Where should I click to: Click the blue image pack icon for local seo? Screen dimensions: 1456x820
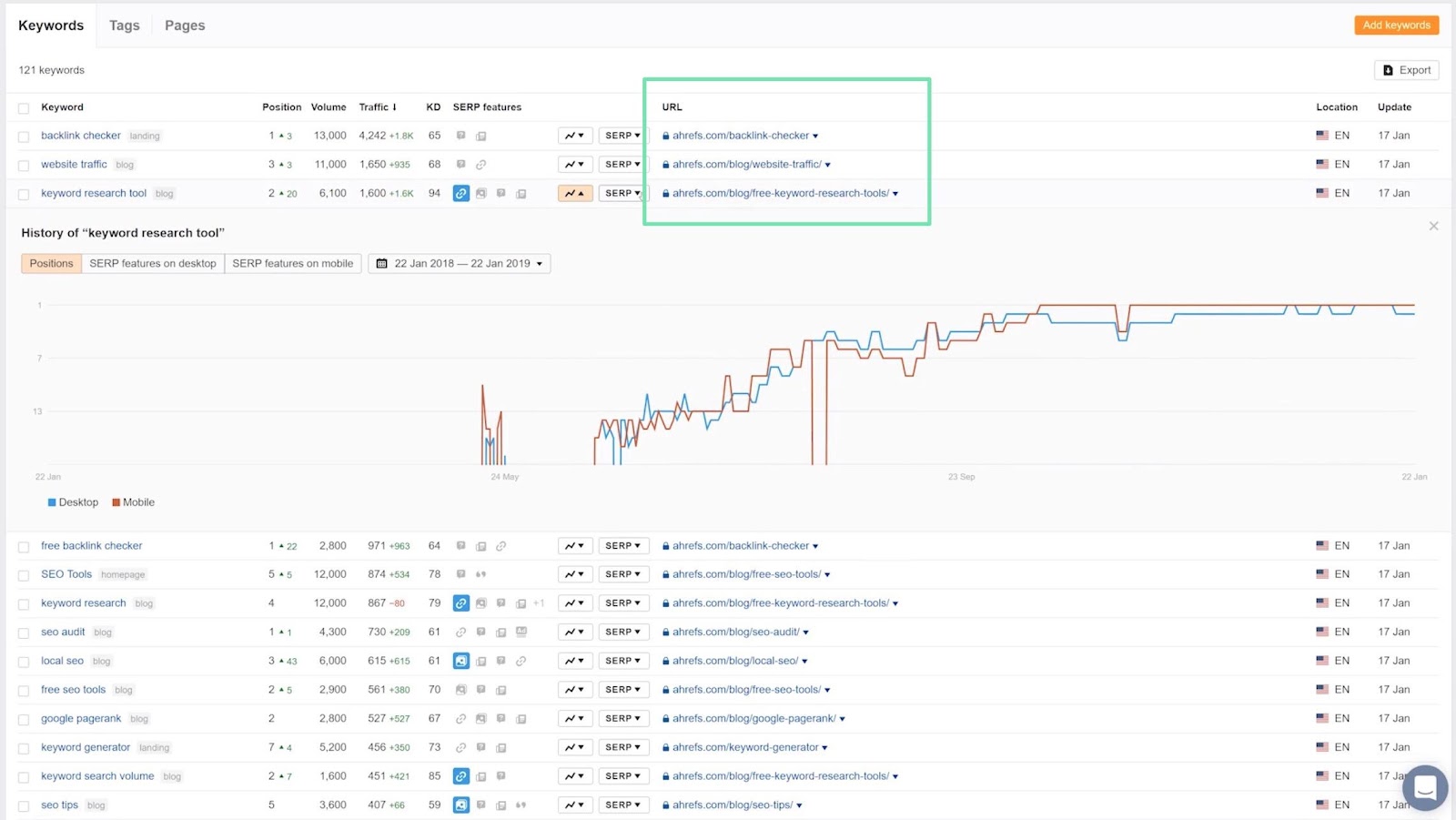point(461,661)
